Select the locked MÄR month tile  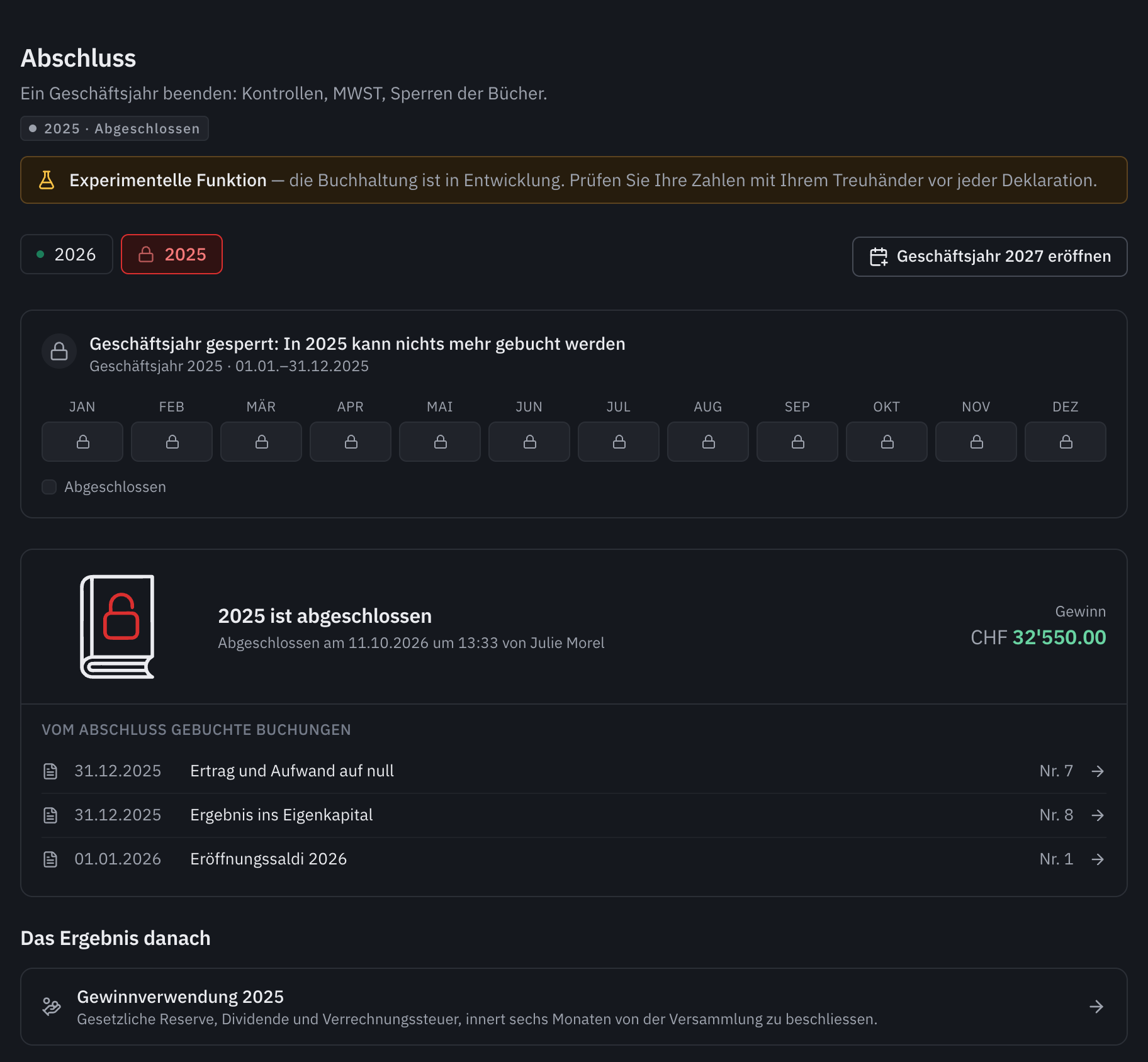(x=261, y=442)
